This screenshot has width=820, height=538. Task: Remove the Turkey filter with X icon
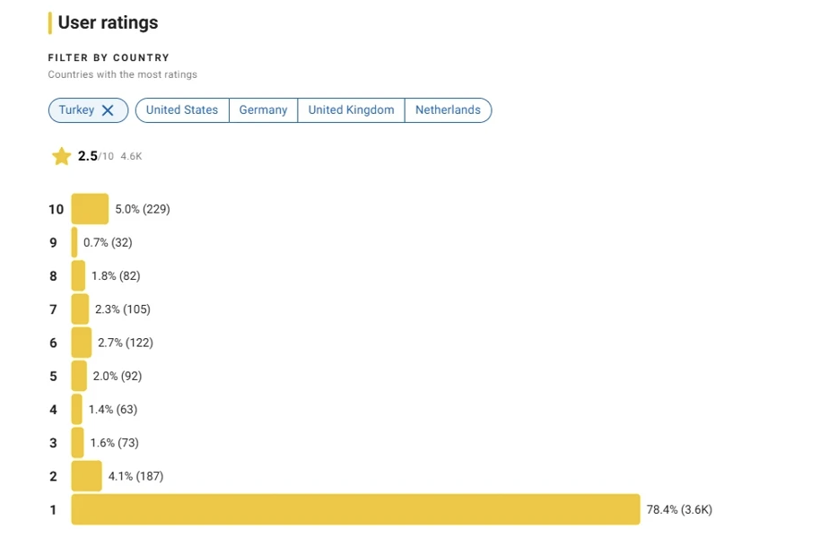click(x=108, y=110)
